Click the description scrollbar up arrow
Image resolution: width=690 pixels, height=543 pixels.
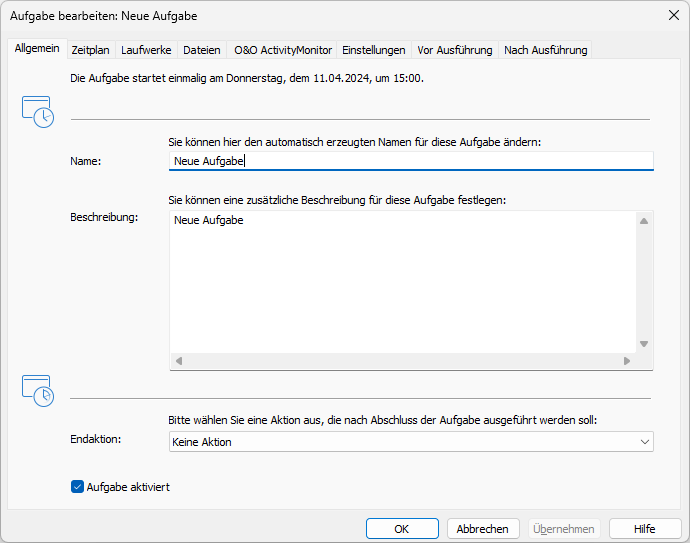[644, 221]
